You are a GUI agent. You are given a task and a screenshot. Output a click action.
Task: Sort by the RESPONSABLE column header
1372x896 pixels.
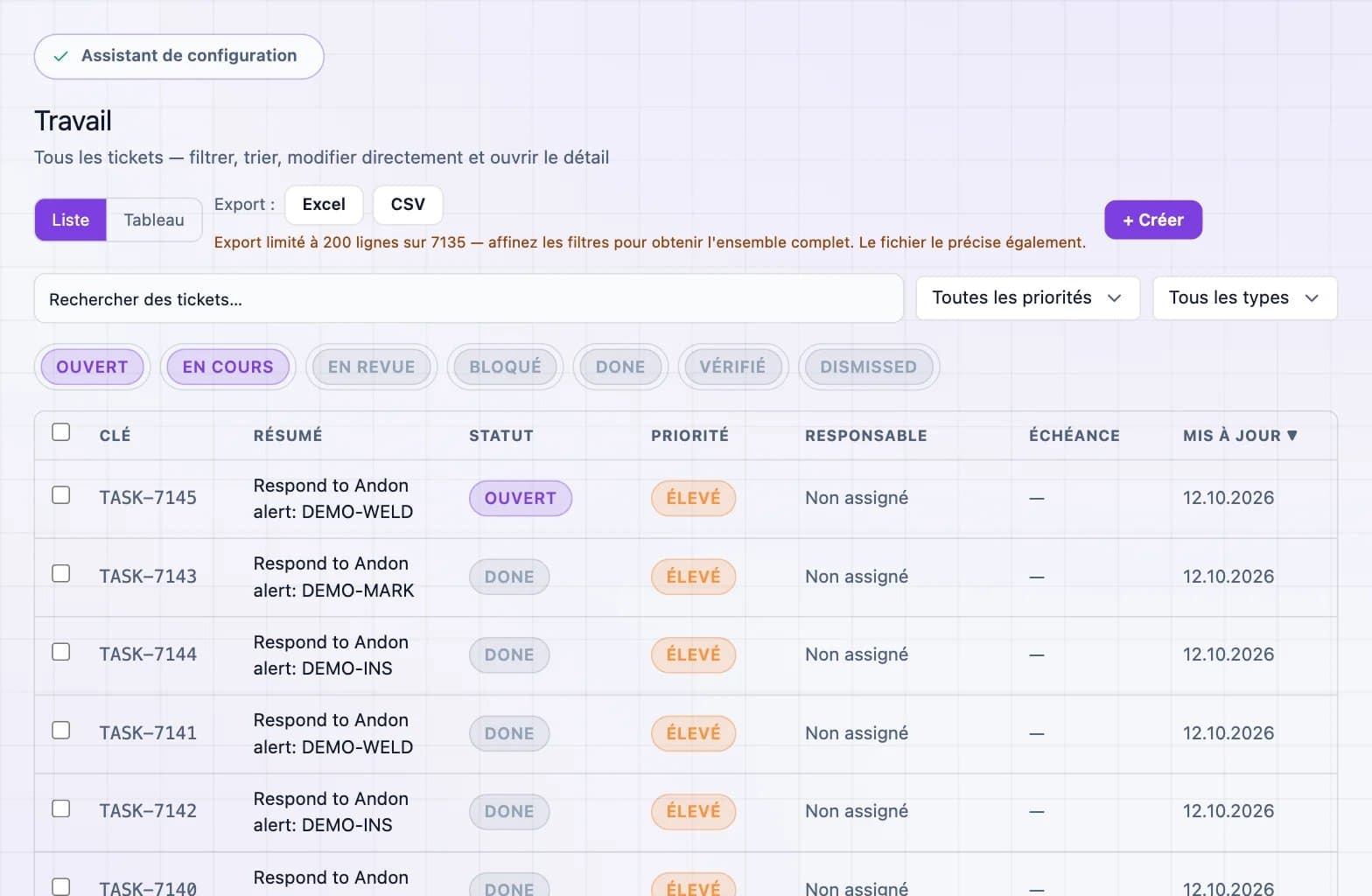pyautogui.click(x=865, y=436)
